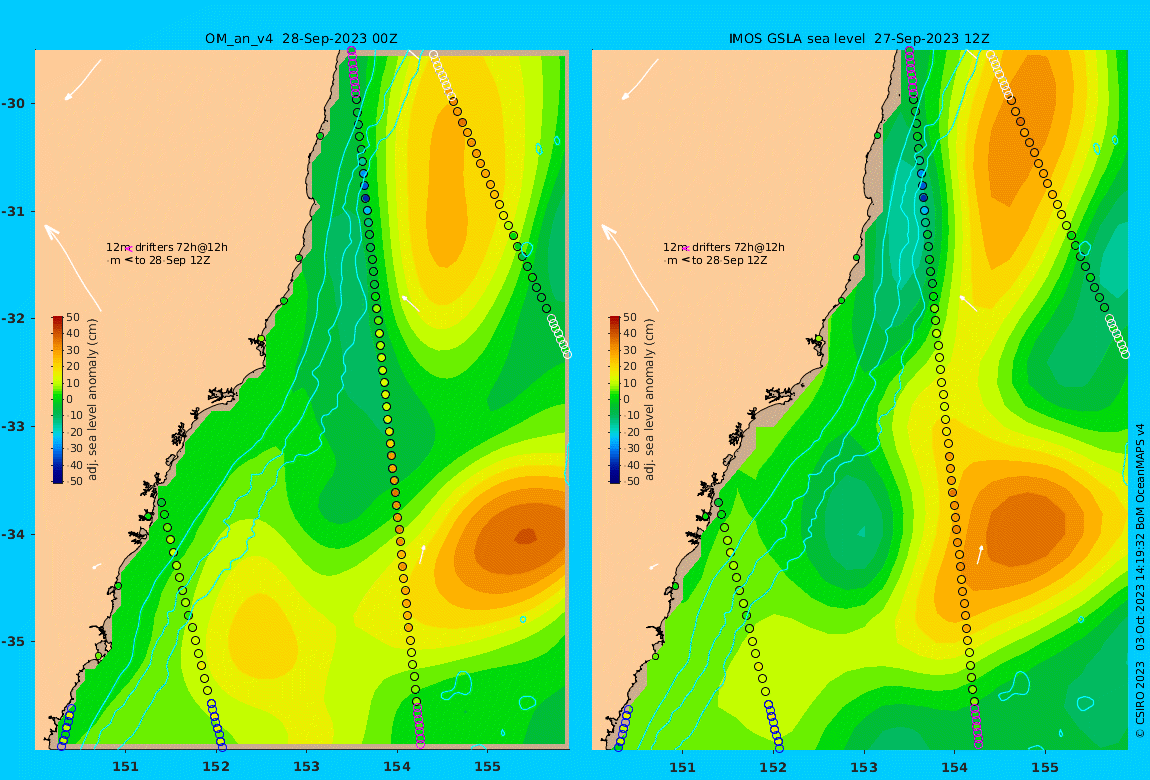Click the dark blue bottom of the right colorbar
This screenshot has width=1150, height=780.
tap(615, 479)
